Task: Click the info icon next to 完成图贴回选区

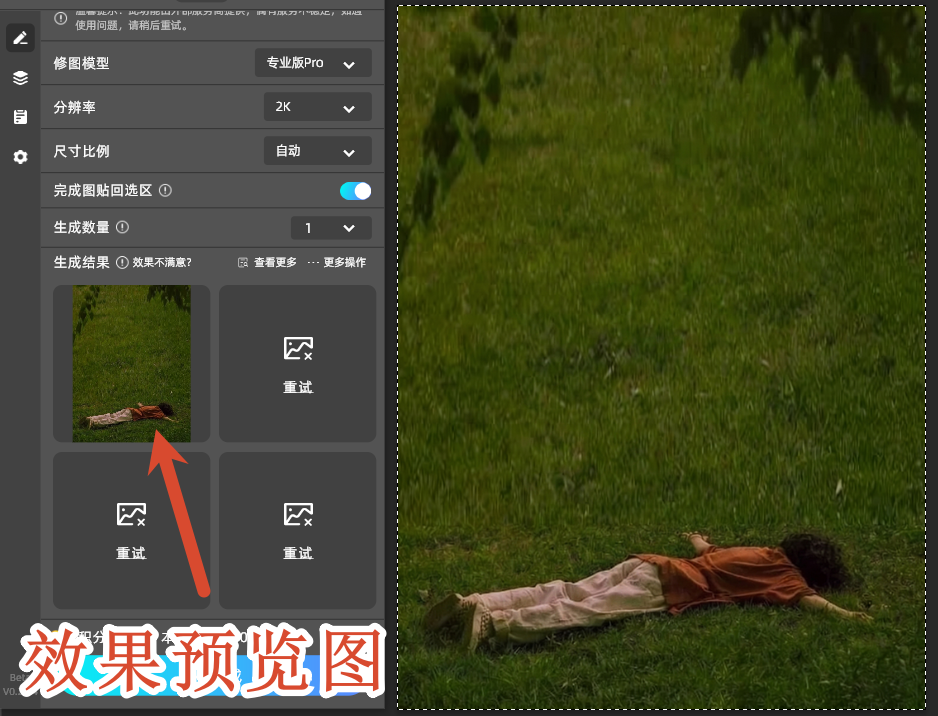Action: (166, 190)
